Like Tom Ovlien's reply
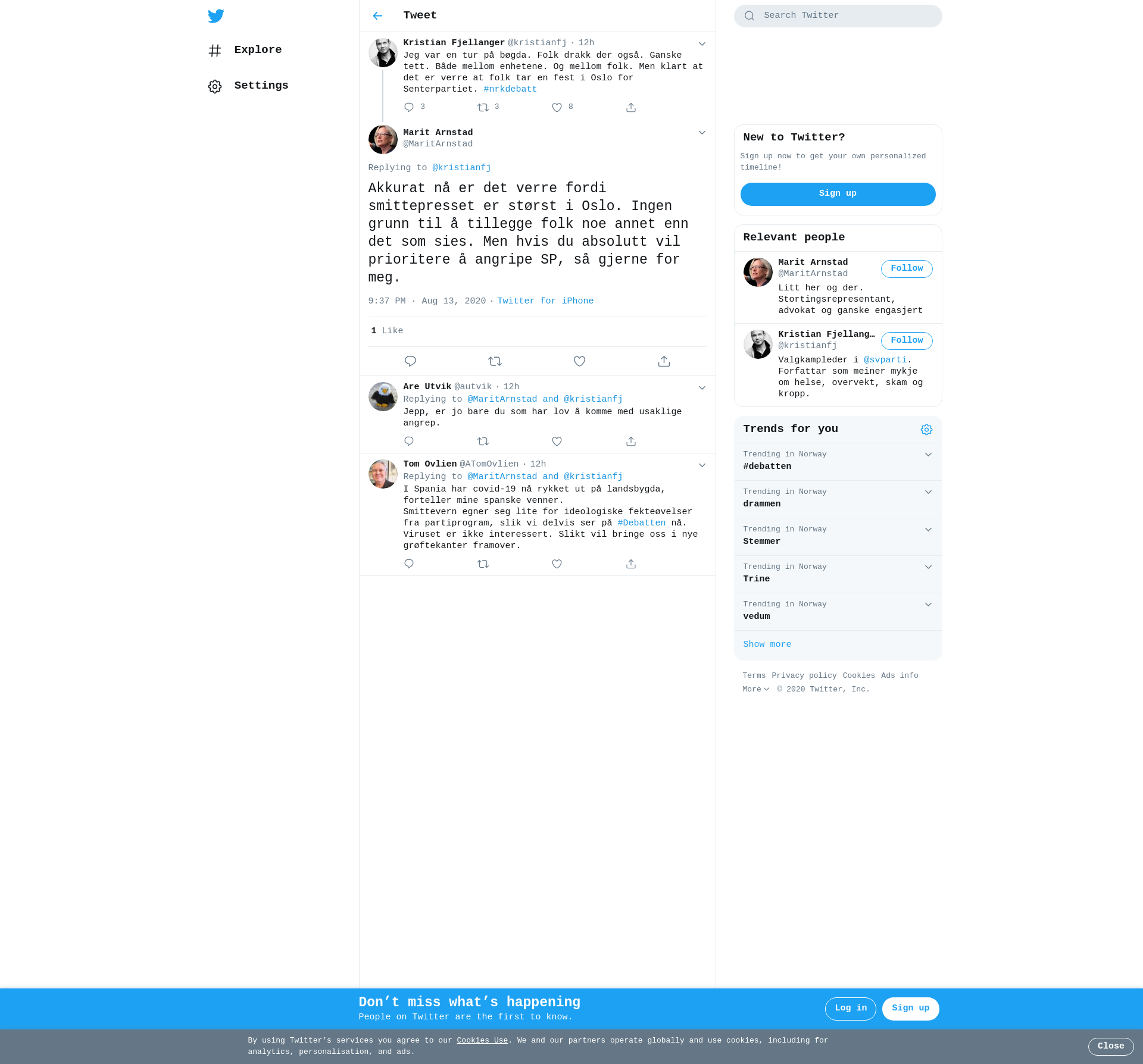Screen dimensions: 1143x1064 point(557,564)
